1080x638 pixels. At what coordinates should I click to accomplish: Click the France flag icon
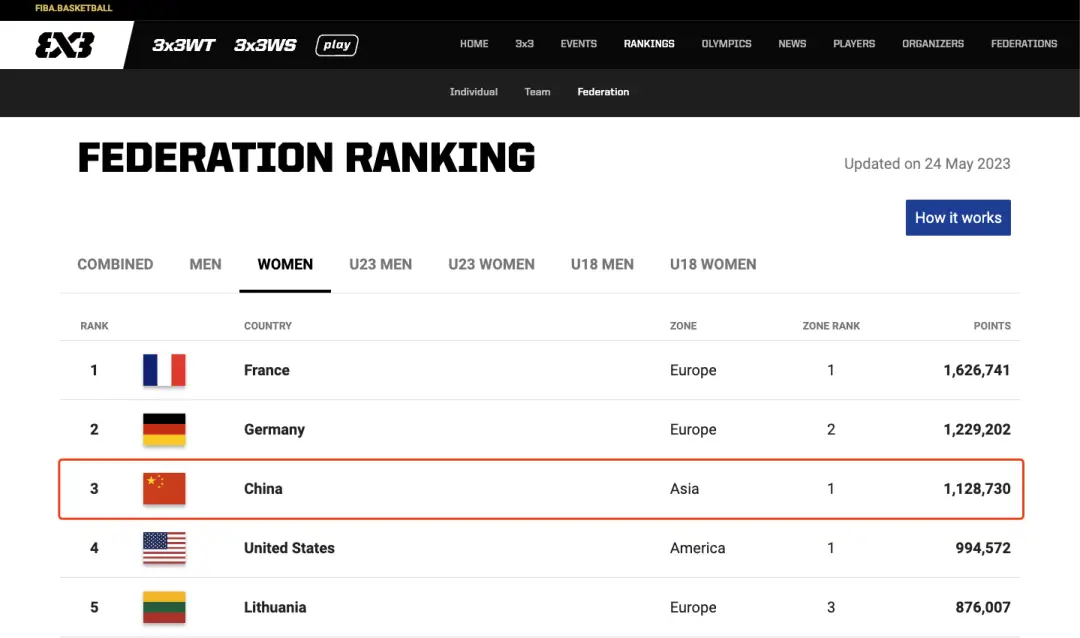(x=164, y=370)
